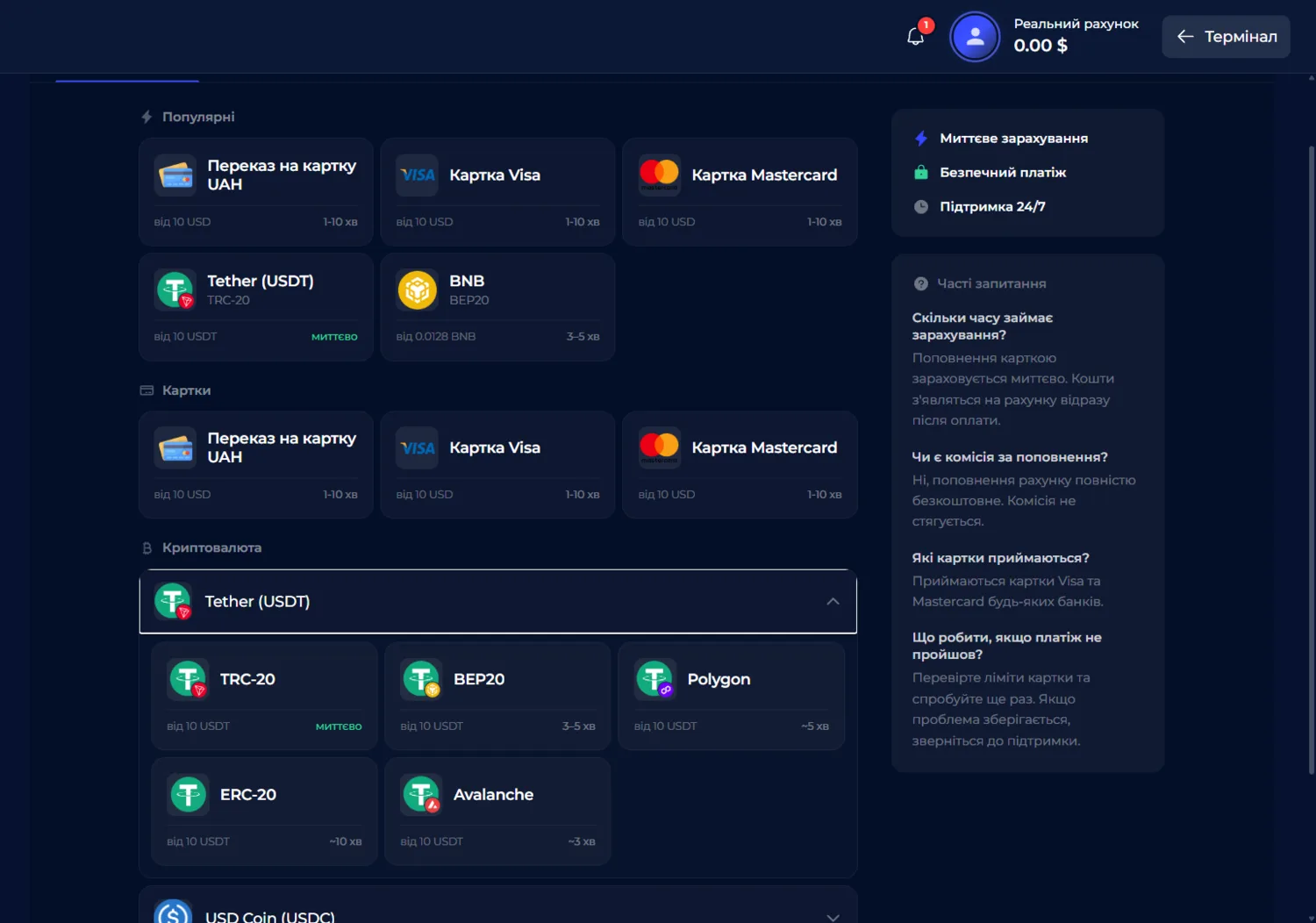Select the TRC-20 network icon

point(188,679)
